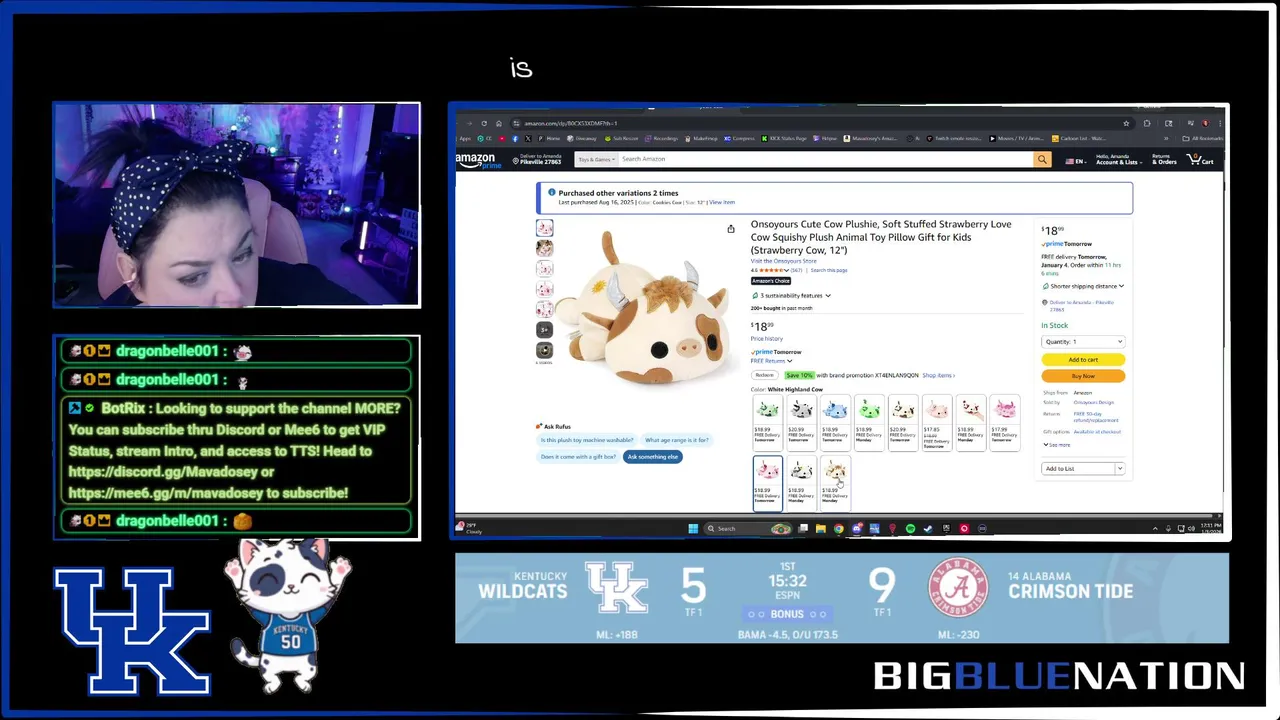Open the X bookmark in bookmarks bar

point(528,139)
